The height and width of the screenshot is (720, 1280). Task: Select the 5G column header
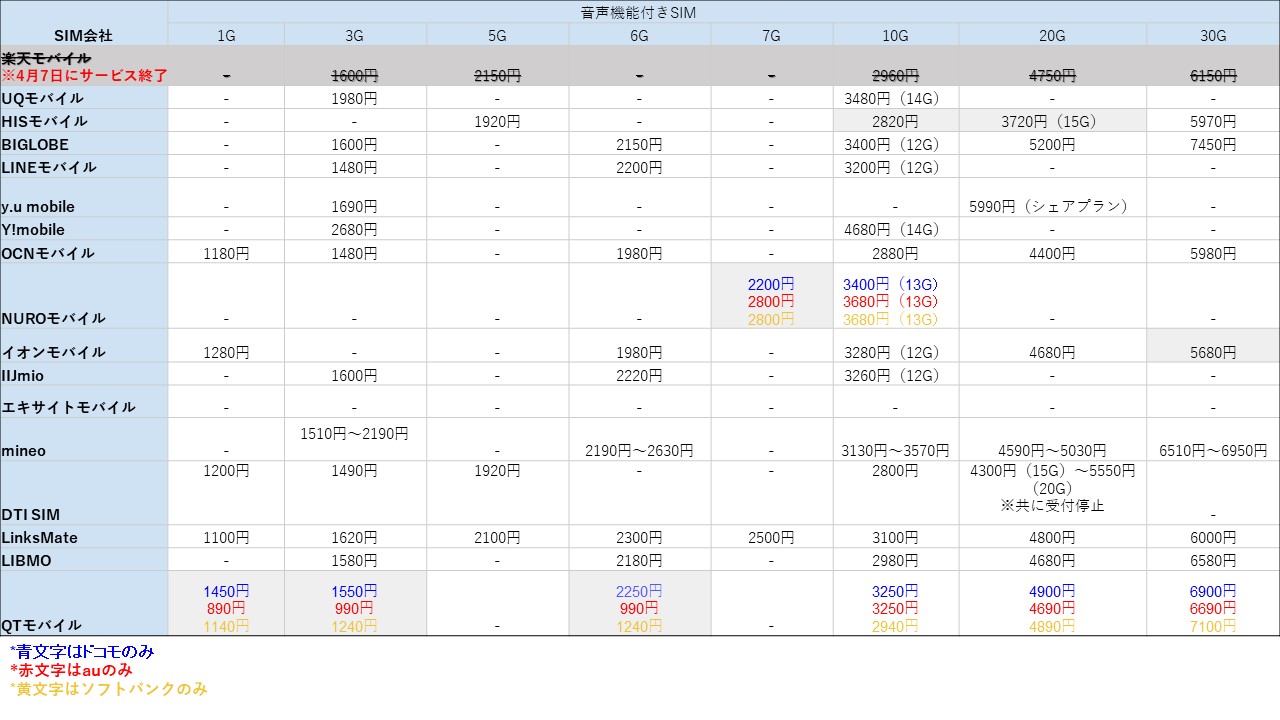[x=497, y=35]
